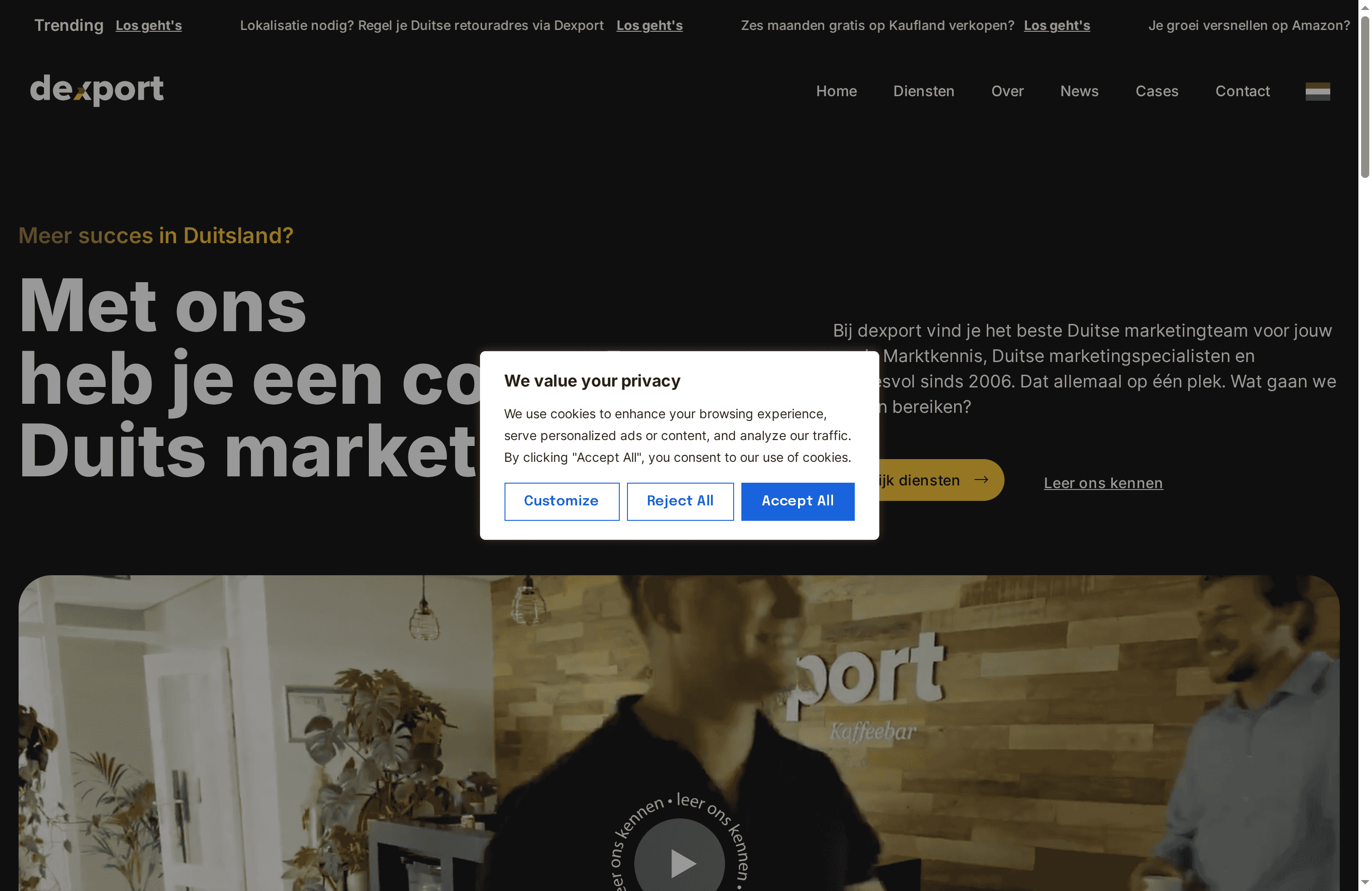
Task: Open the News section
Action: 1079,91
